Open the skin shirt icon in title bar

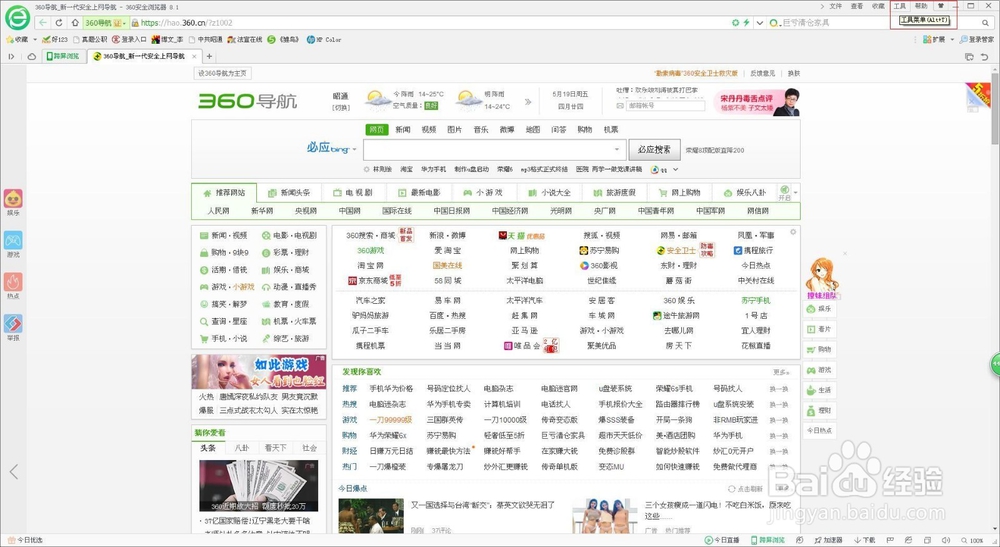[940, 6]
